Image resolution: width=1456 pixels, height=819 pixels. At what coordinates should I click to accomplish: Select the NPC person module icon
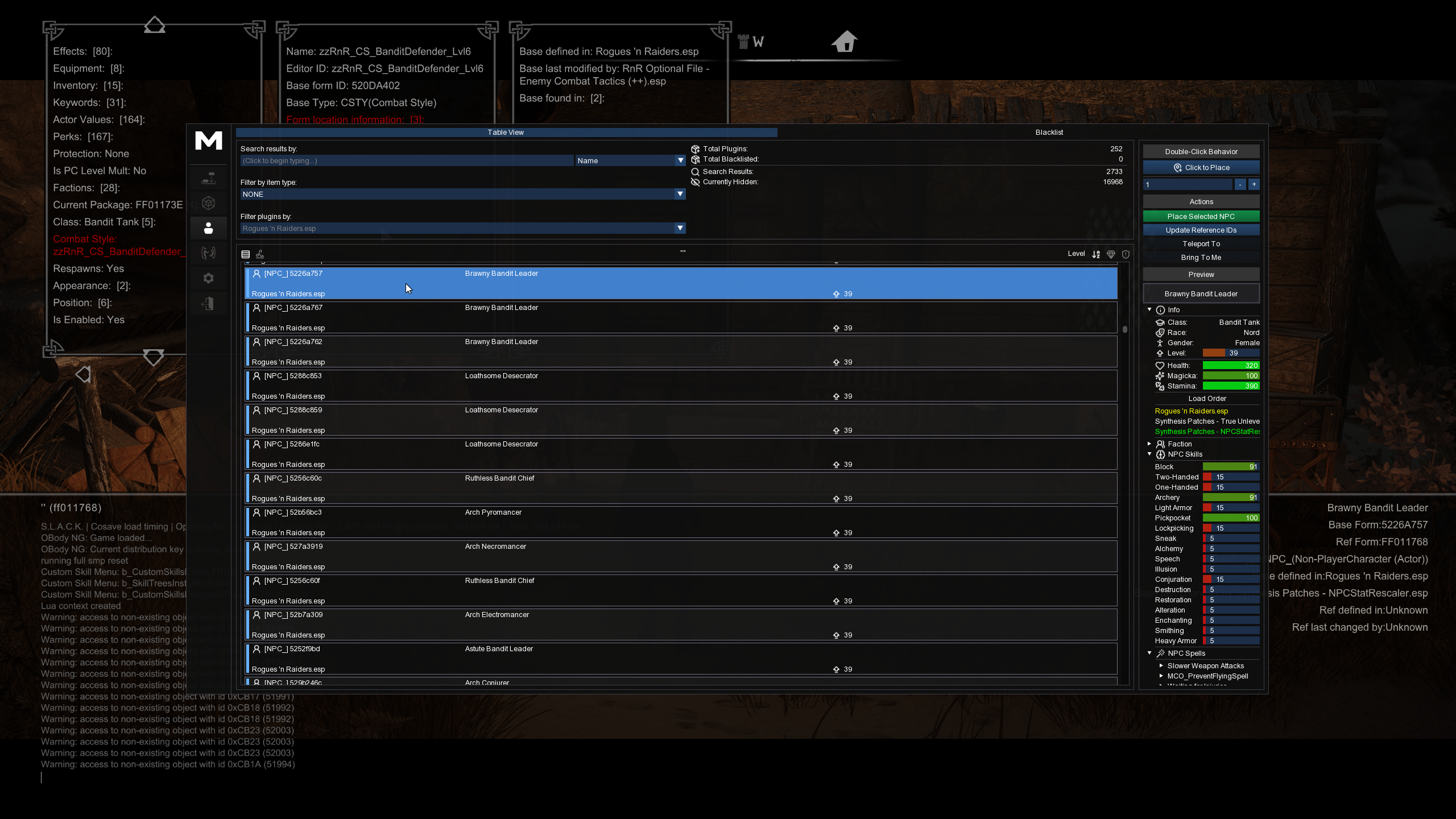(x=208, y=228)
